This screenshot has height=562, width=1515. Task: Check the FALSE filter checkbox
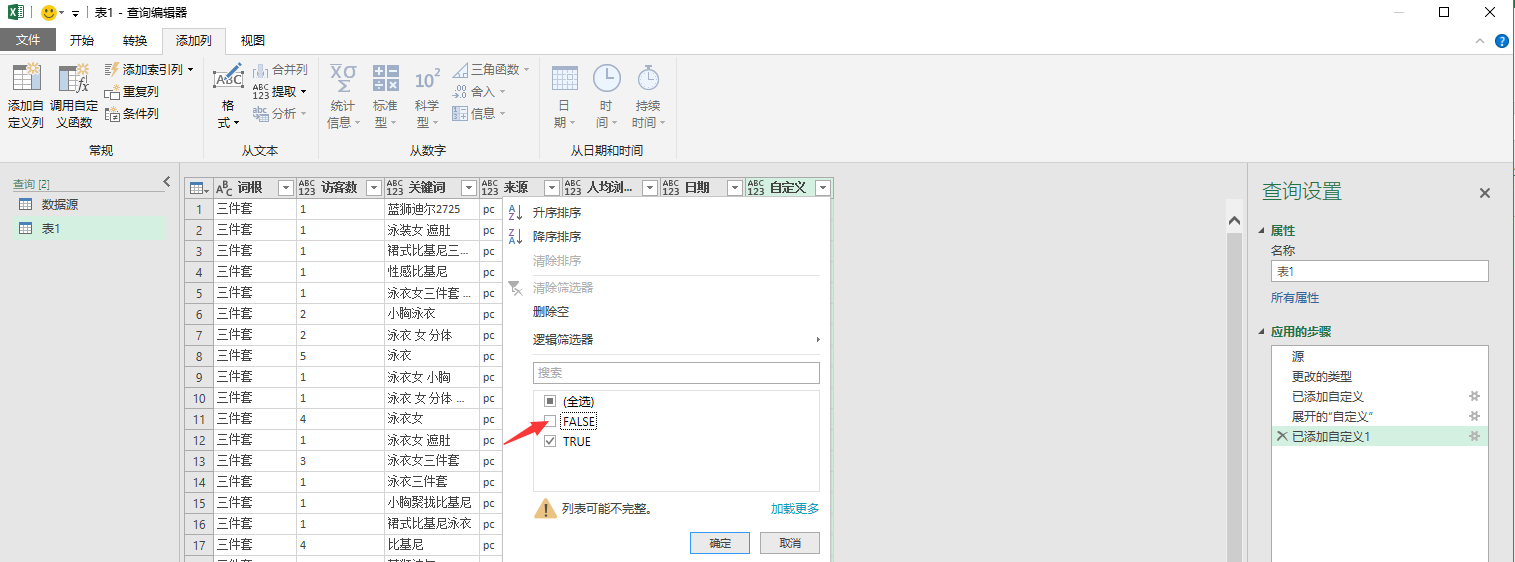point(550,421)
